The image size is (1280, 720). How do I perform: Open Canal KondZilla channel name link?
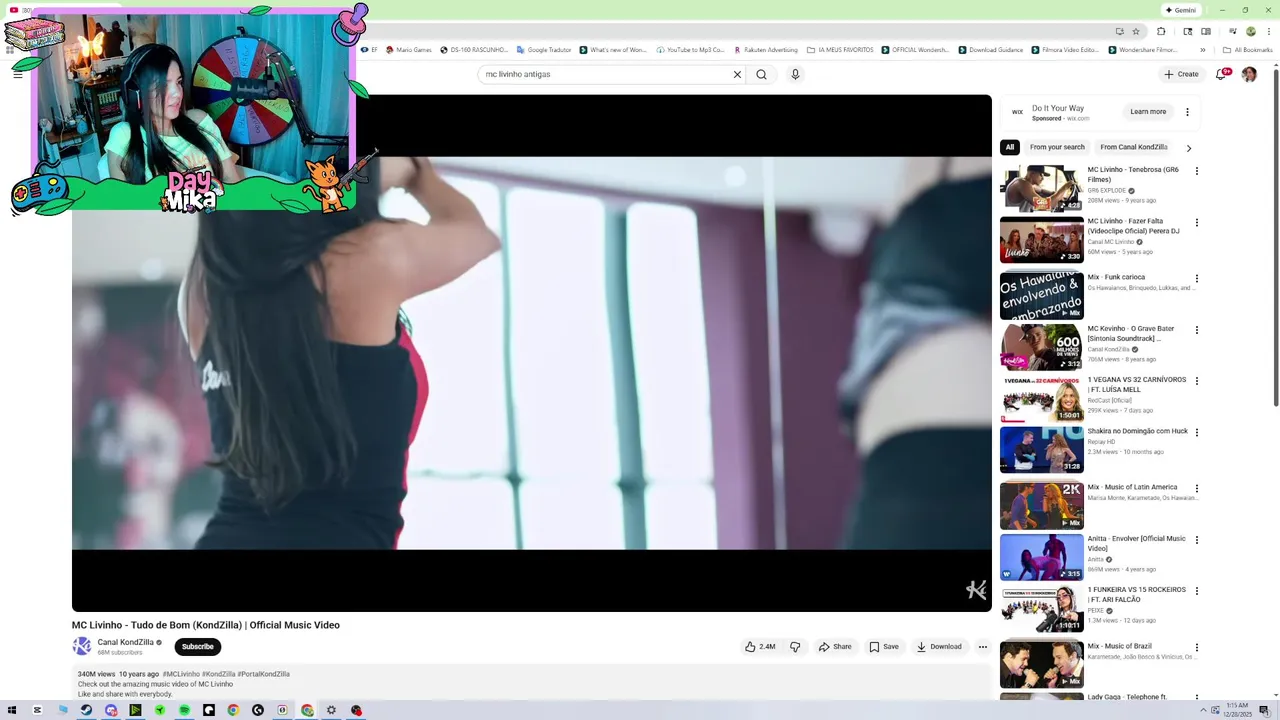pos(125,643)
